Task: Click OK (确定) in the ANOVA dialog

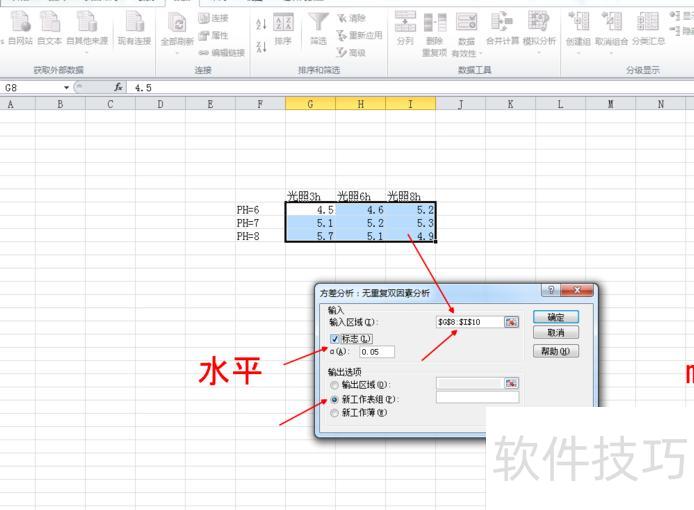Action: click(x=556, y=317)
